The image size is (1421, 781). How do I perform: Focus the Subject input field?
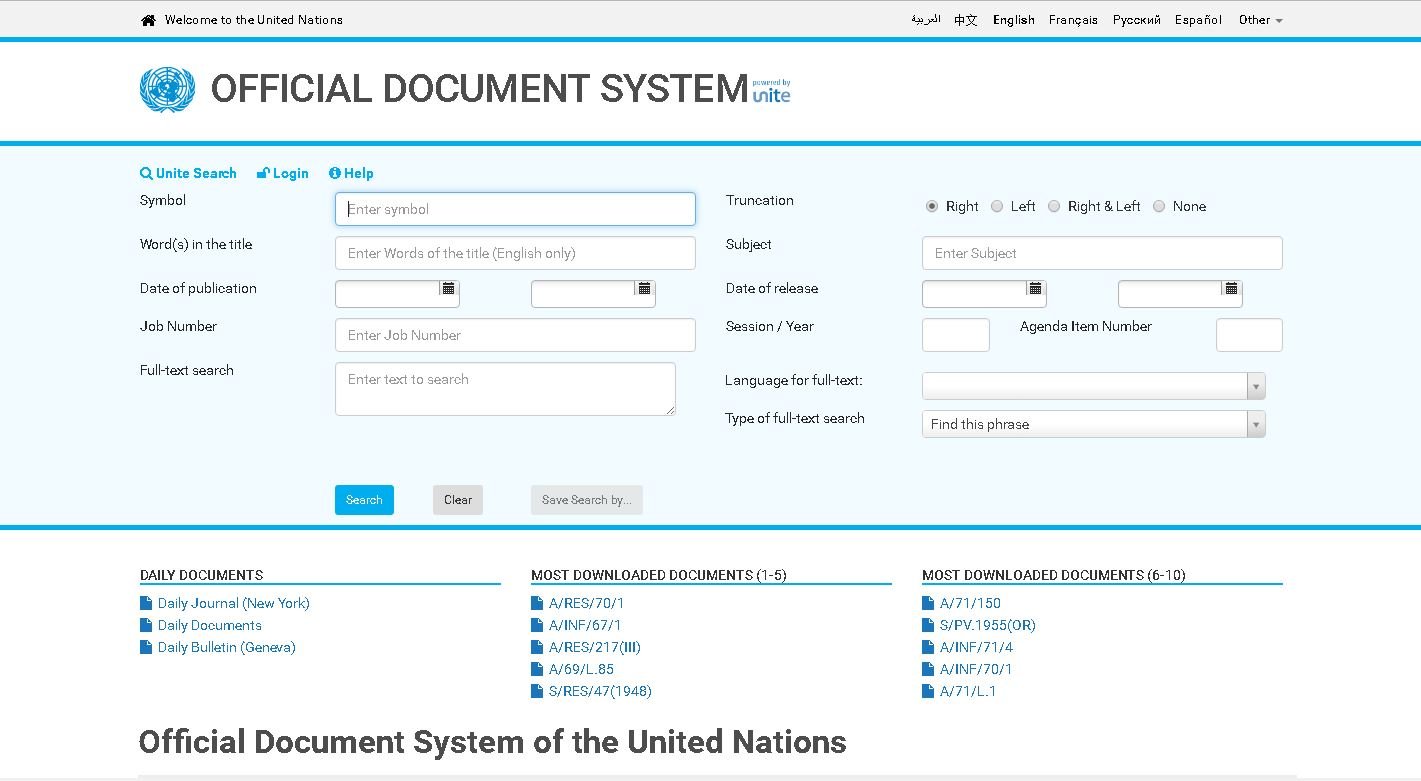click(x=1102, y=253)
